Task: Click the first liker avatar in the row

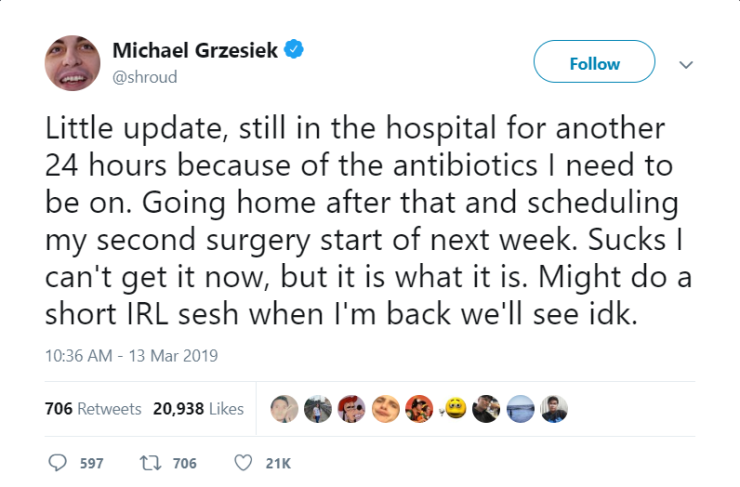Action: click(x=285, y=408)
